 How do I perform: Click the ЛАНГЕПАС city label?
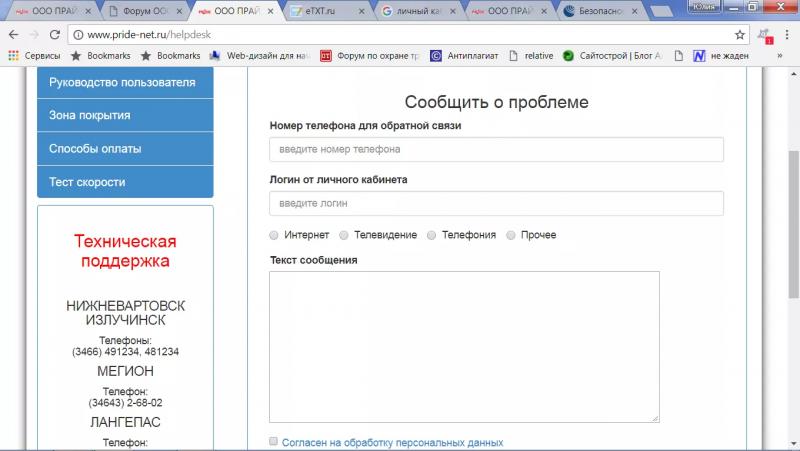126,422
